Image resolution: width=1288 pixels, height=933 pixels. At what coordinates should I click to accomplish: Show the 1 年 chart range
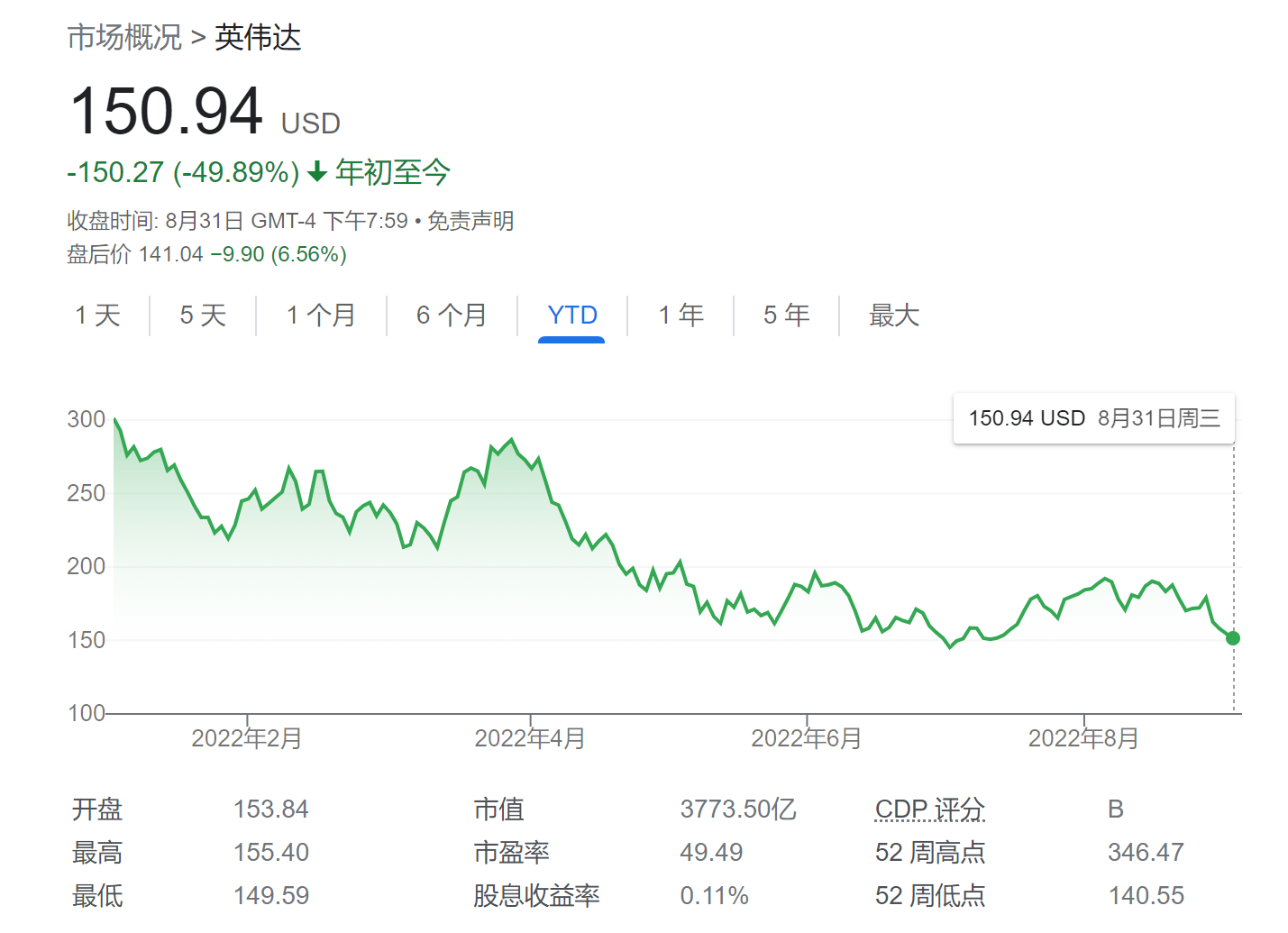tap(681, 316)
